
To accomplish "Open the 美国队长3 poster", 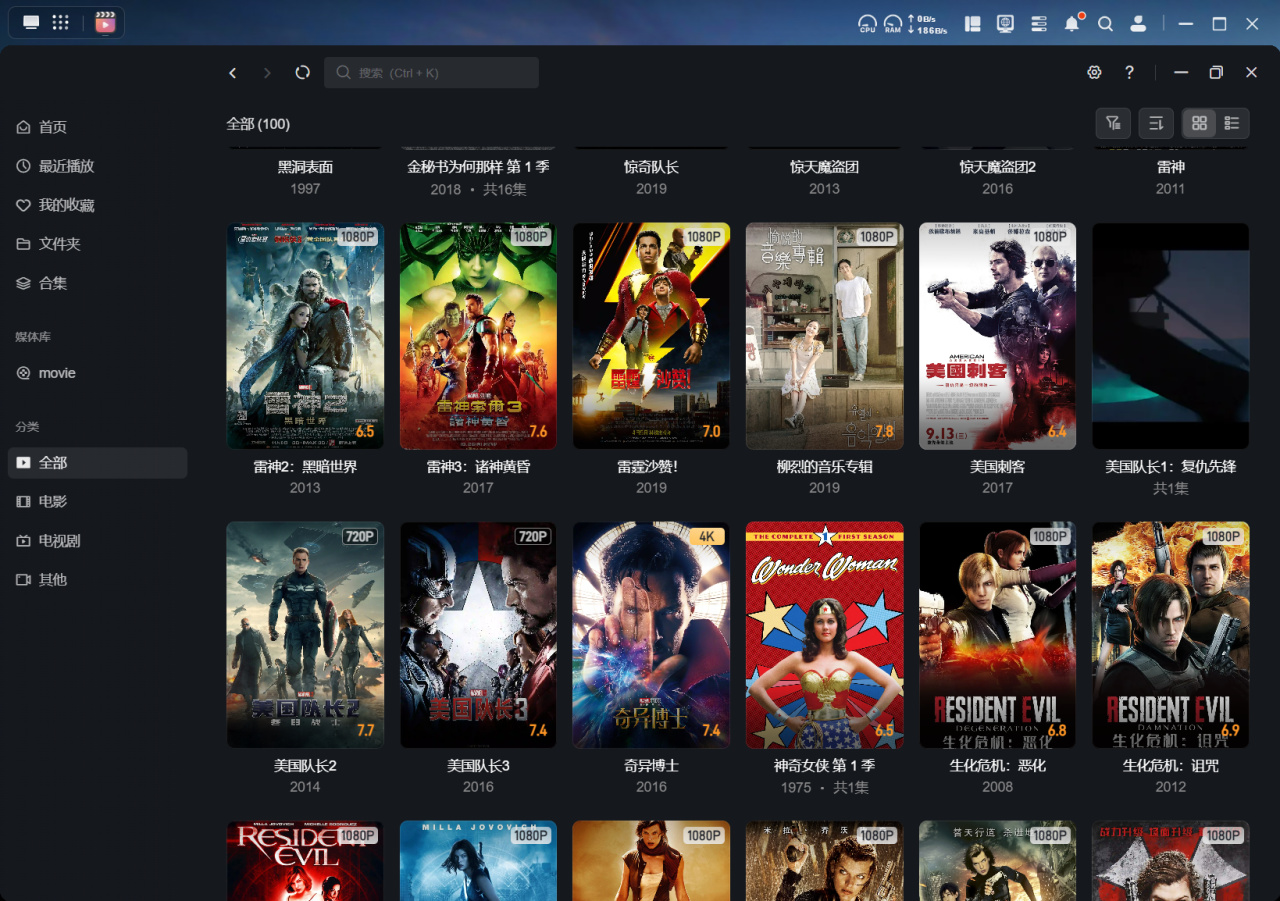I will click(478, 635).
